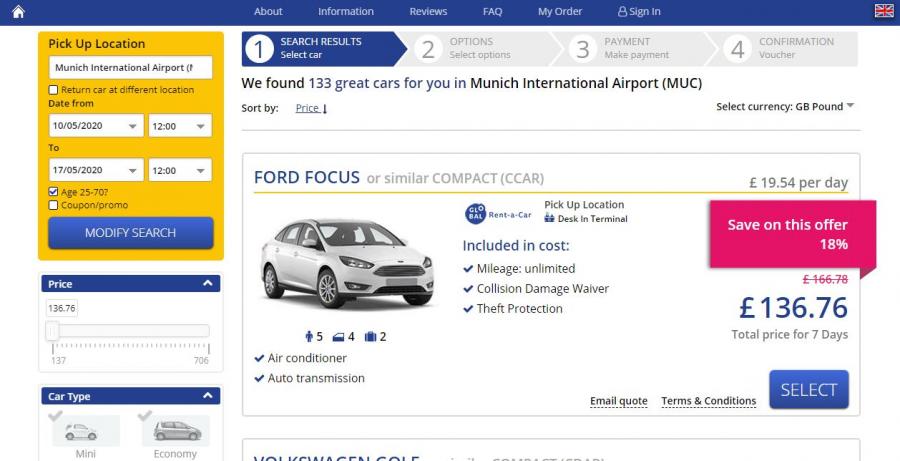The height and width of the screenshot is (461, 900).
Task: Go to the home page icon
Action: click(x=18, y=11)
